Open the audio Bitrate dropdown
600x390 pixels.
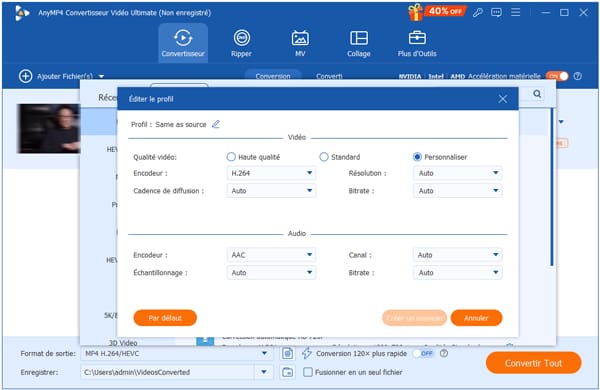tap(458, 273)
